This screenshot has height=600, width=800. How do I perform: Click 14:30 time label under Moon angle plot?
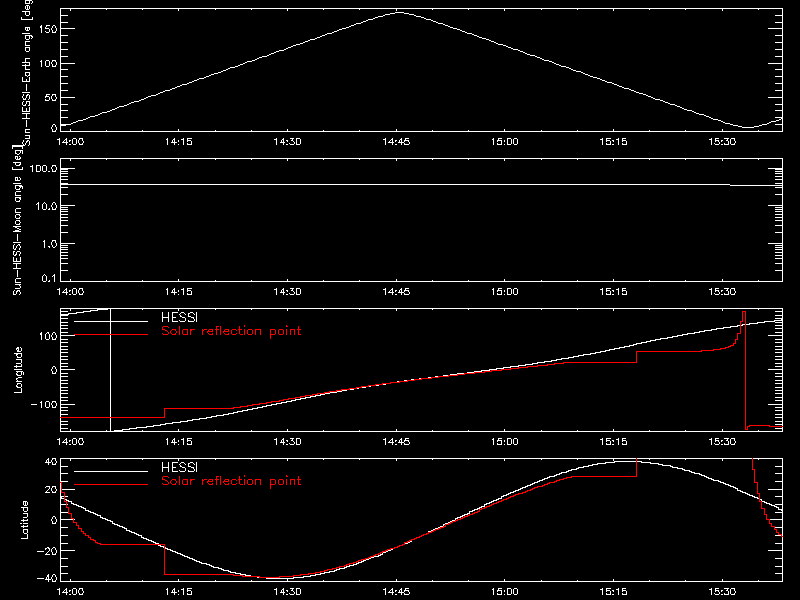tap(287, 292)
